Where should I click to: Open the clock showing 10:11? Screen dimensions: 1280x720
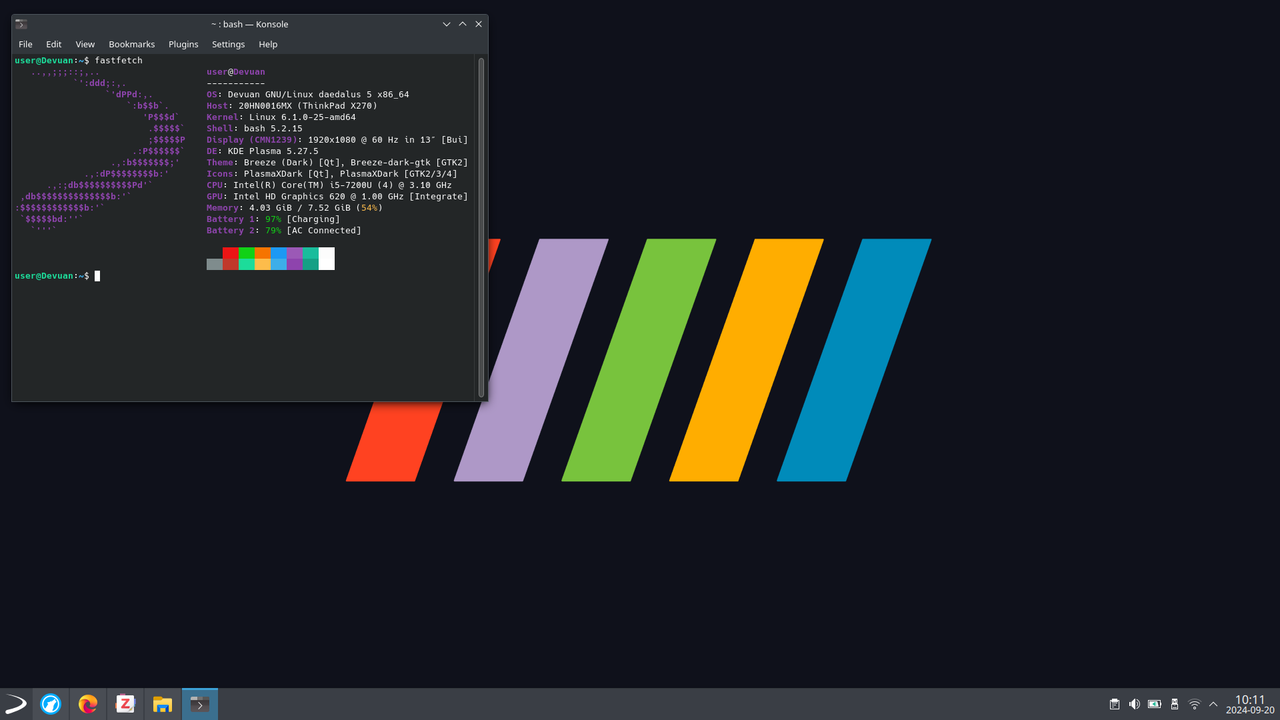click(1251, 704)
